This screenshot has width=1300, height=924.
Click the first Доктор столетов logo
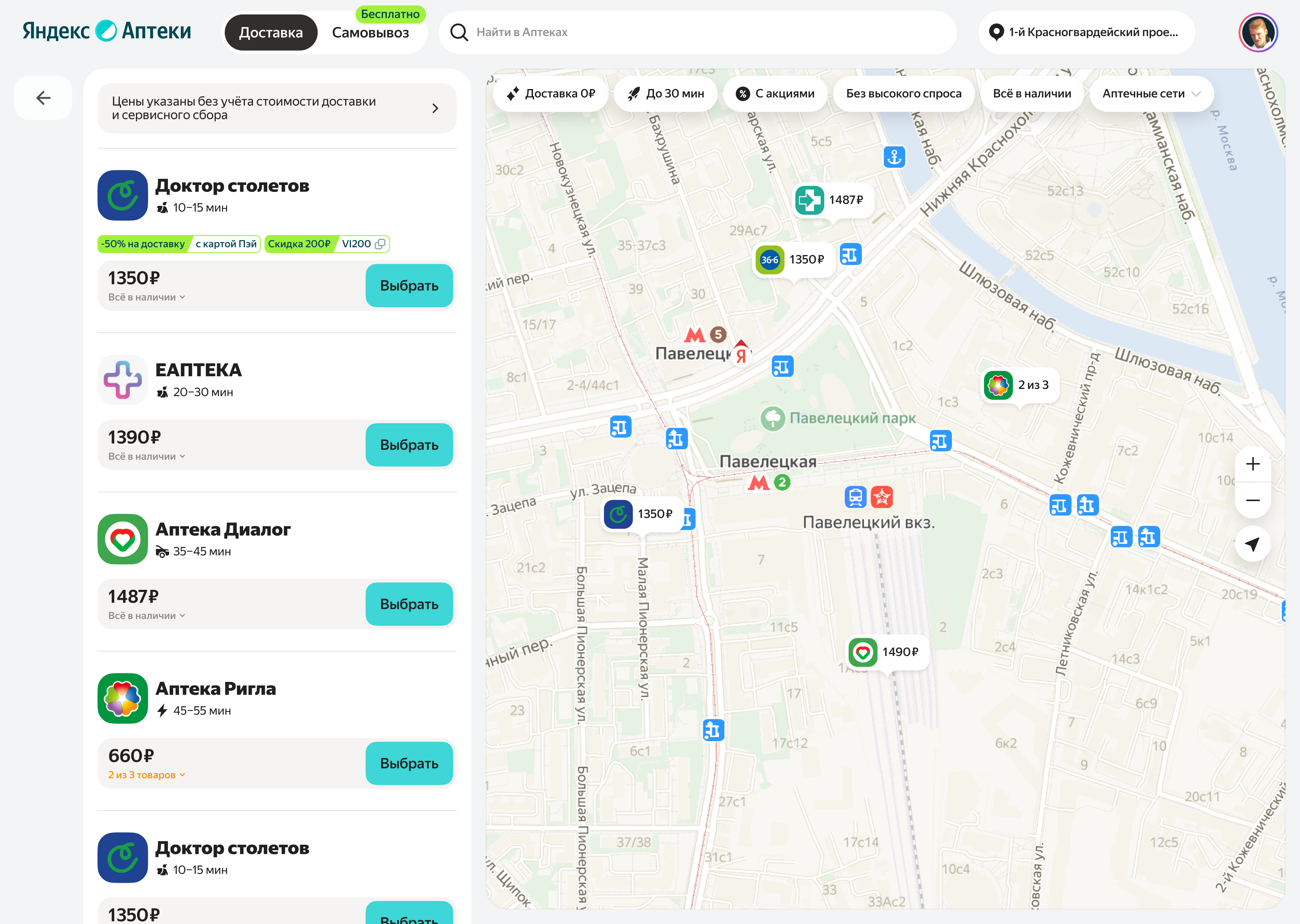[x=122, y=196]
